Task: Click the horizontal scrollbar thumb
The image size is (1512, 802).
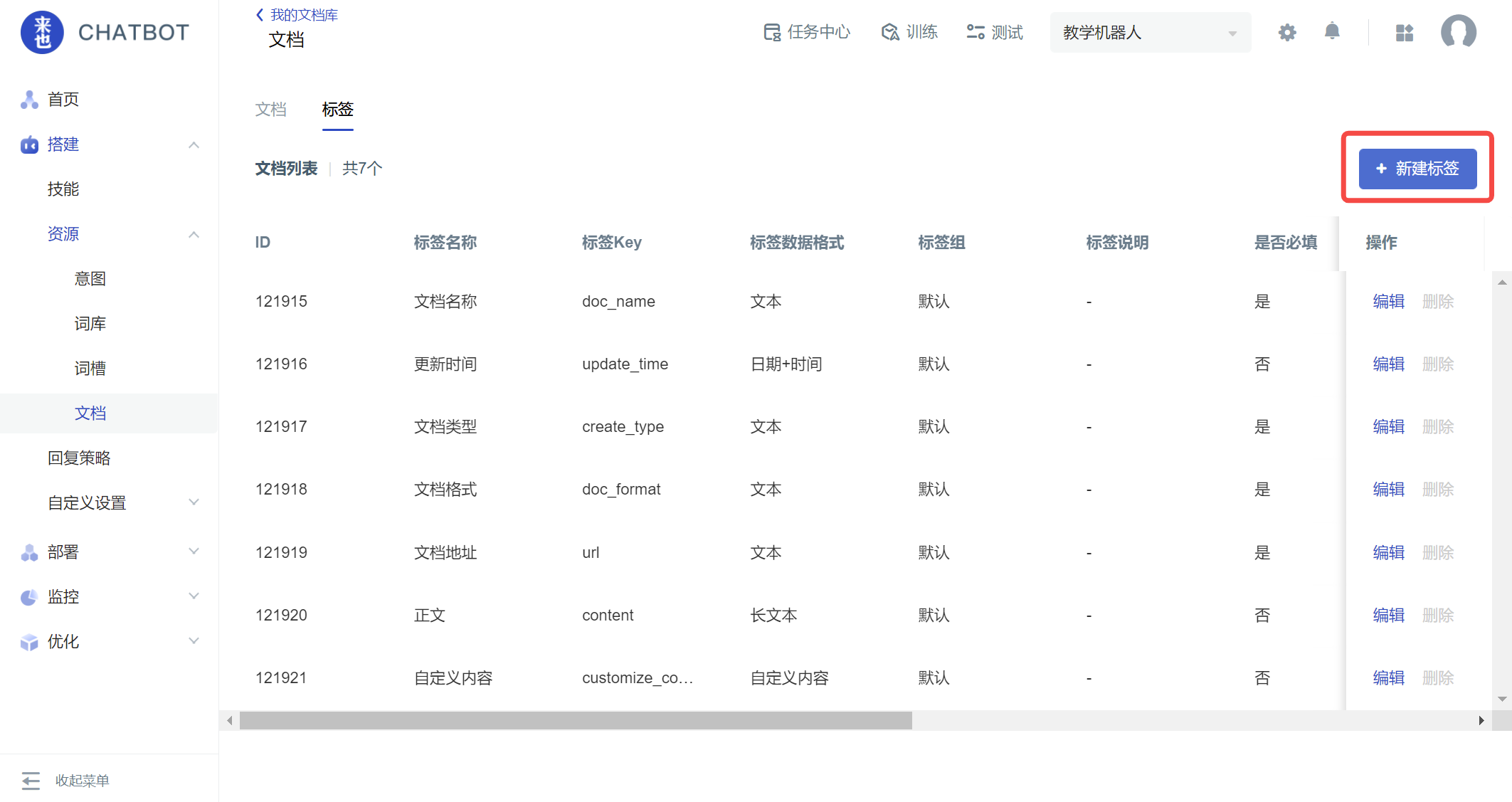Action: tap(576, 721)
